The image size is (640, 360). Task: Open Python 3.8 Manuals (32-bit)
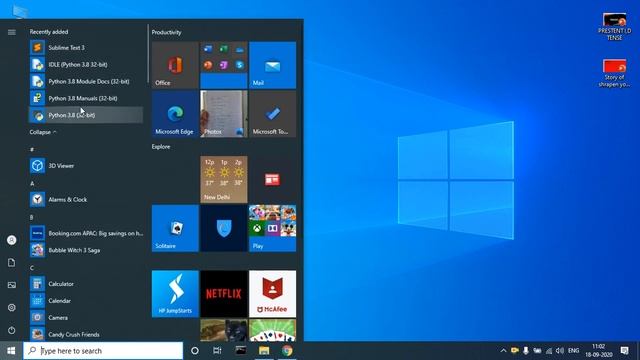pyautogui.click(x=86, y=98)
